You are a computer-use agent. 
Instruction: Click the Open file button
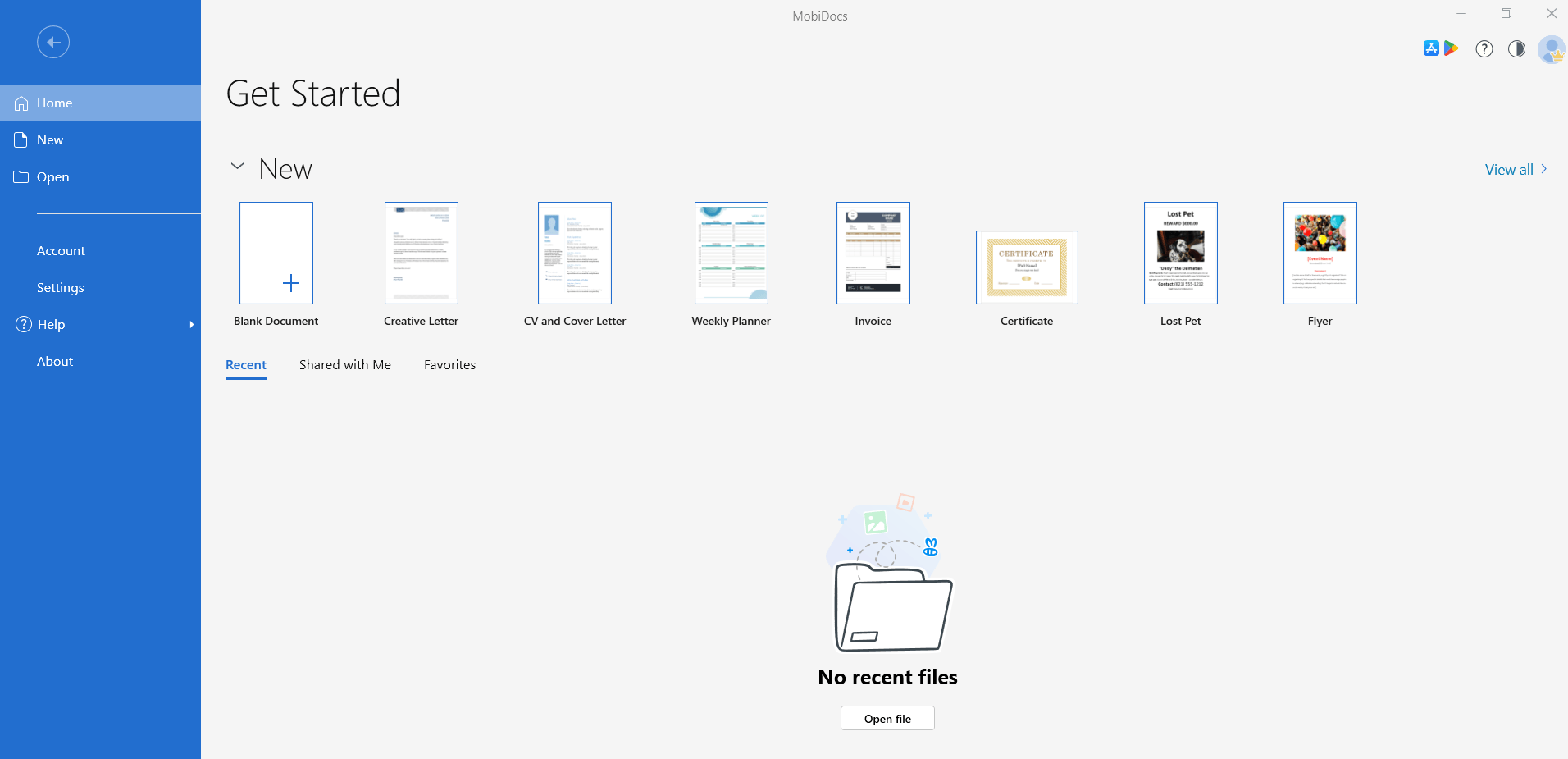point(887,719)
